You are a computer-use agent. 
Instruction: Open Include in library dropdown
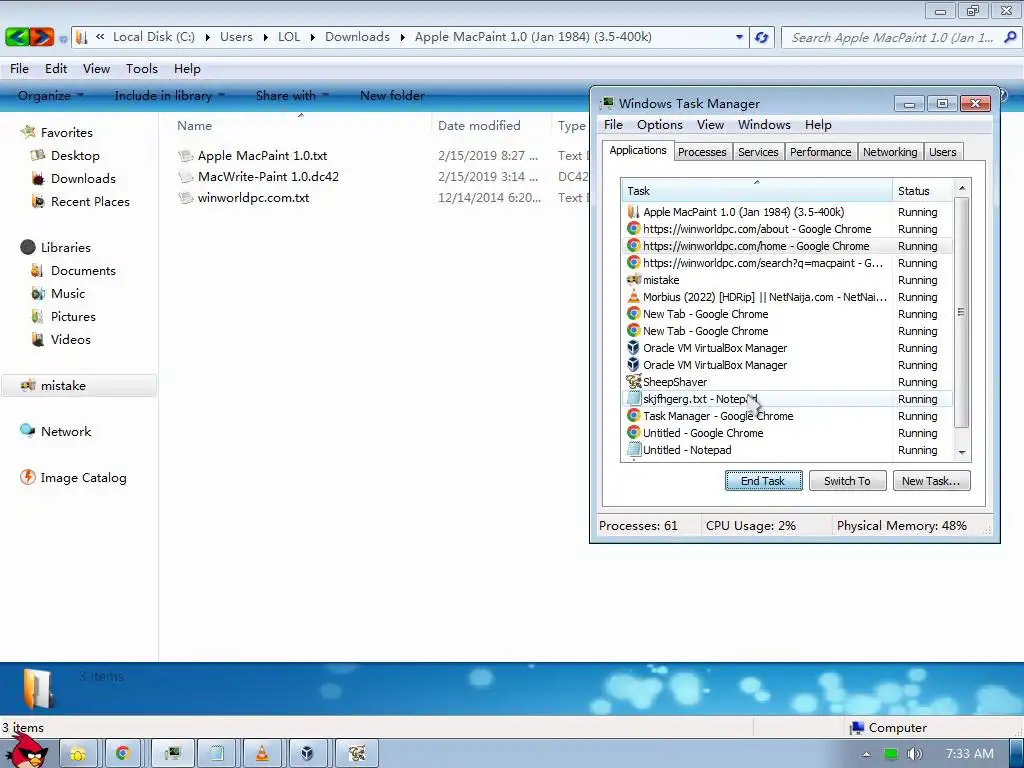pyautogui.click(x=169, y=95)
